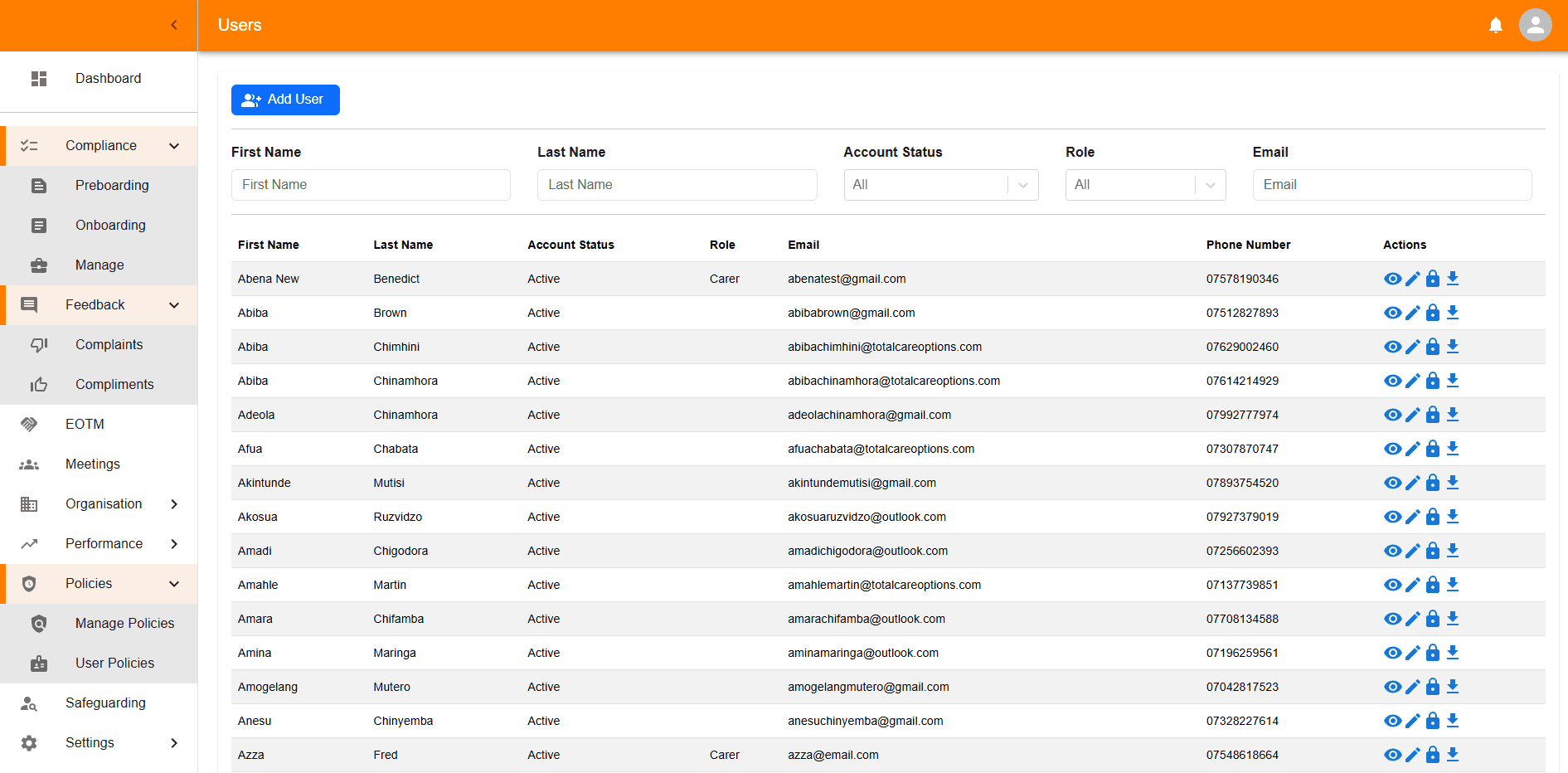Collapse the Feedback section chevron

(174, 305)
